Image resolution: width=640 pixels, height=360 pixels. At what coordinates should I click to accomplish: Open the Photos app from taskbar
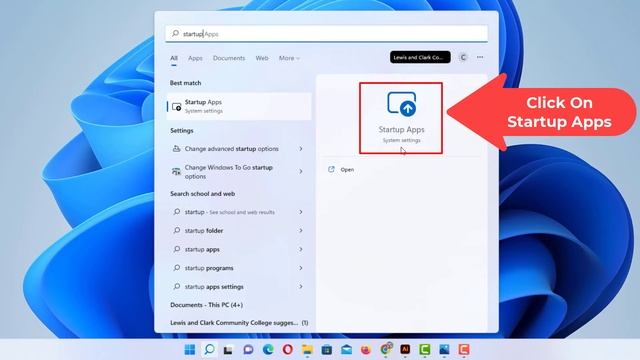[x=444, y=349]
